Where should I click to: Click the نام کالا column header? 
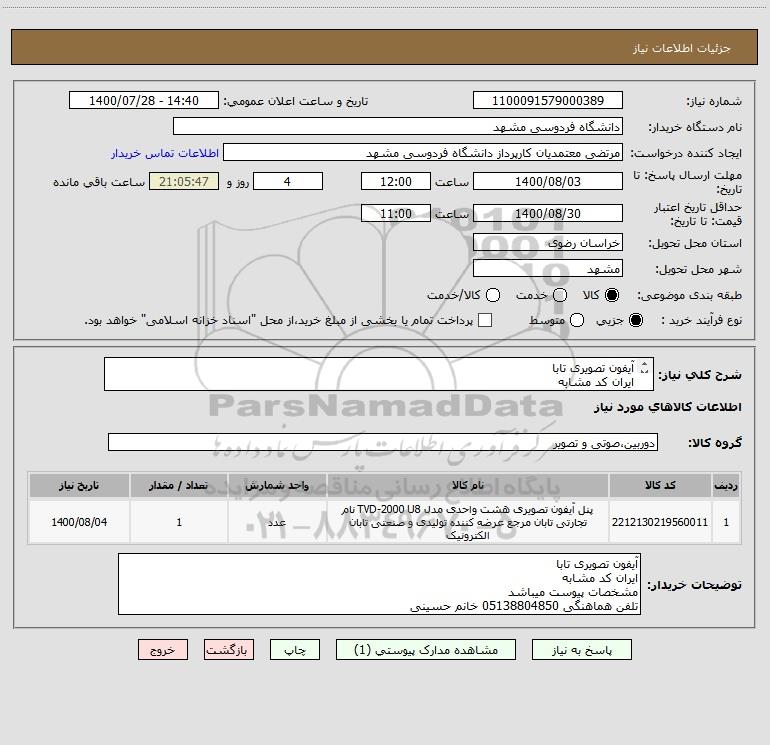[x=468, y=485]
